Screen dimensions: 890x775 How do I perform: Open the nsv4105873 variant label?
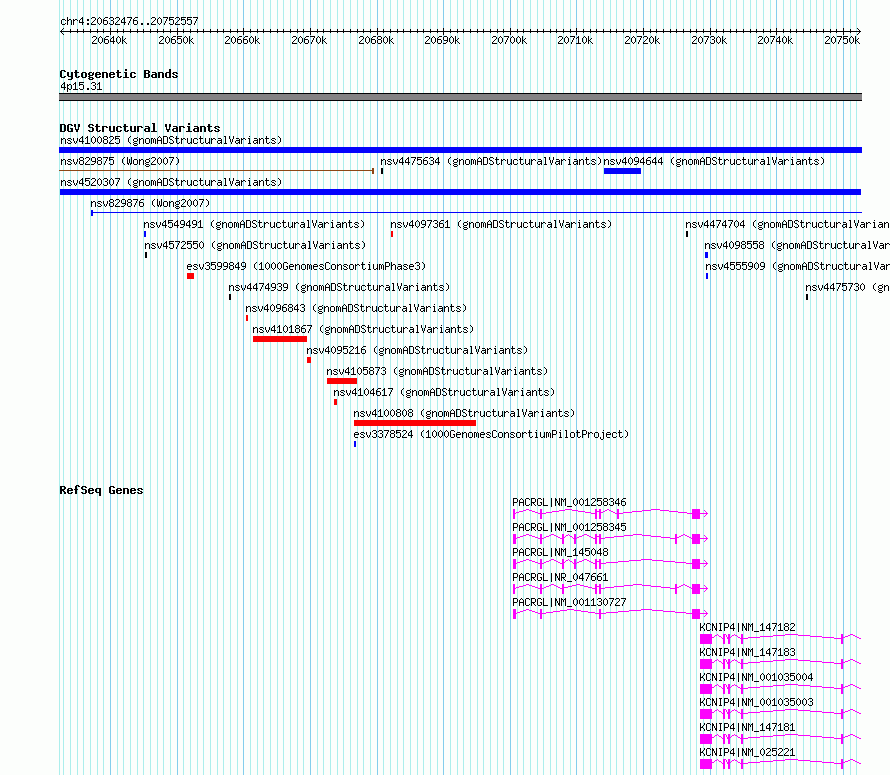437,371
